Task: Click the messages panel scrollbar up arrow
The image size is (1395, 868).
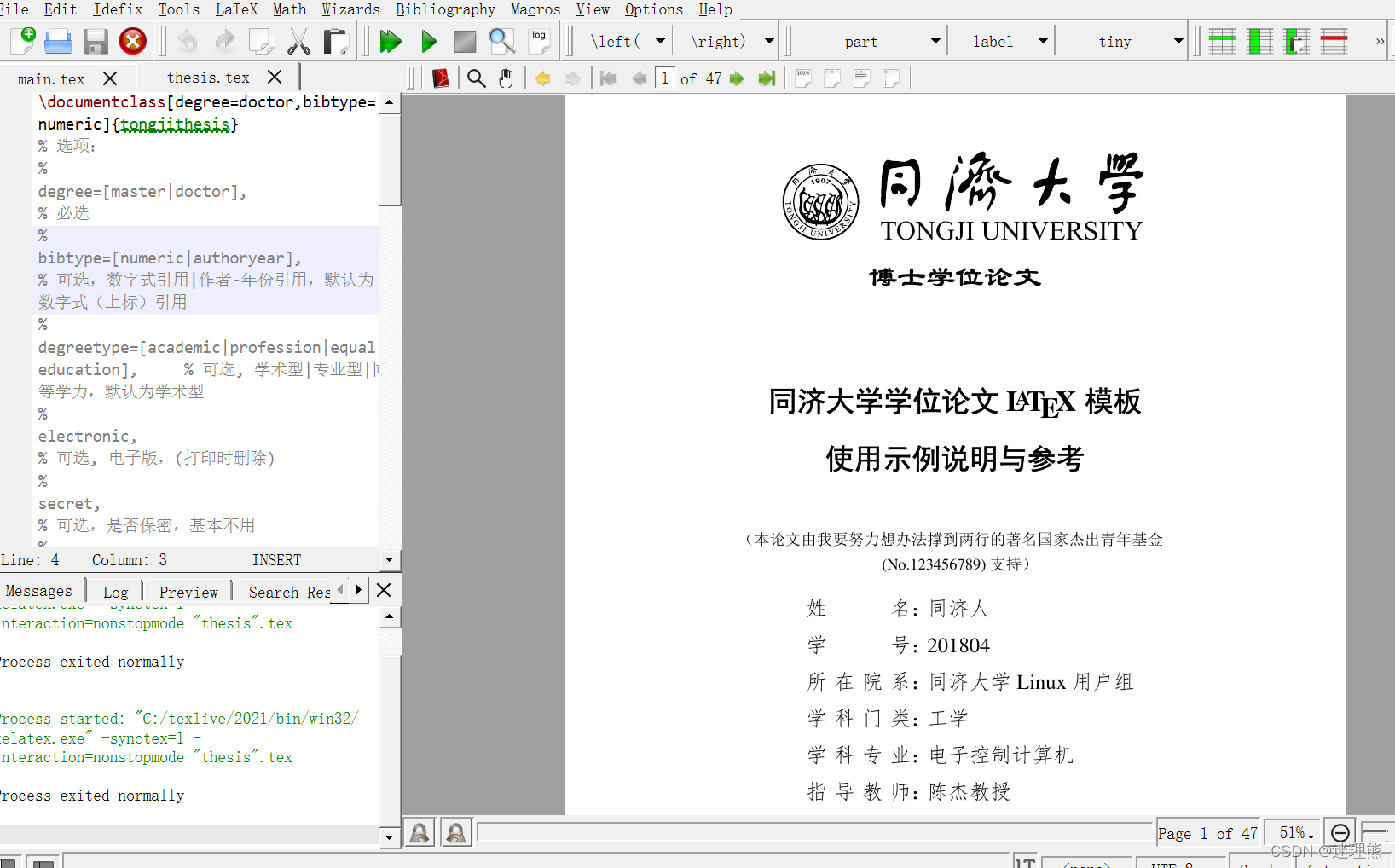Action: click(390, 616)
